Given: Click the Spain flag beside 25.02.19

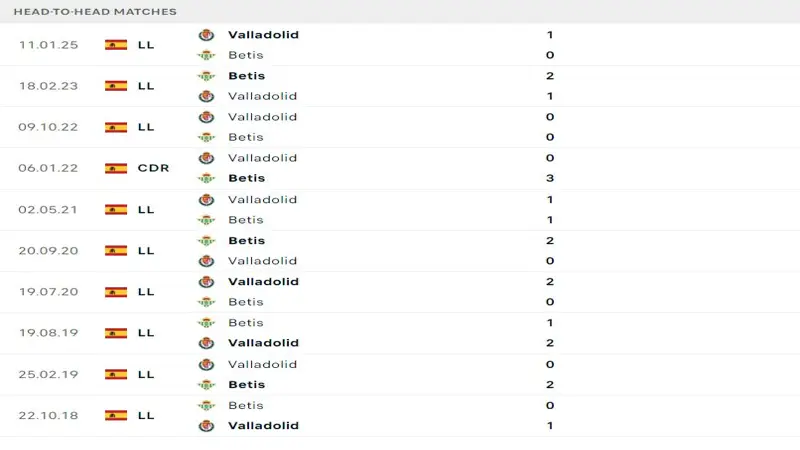Looking at the screenshot, I should click(116, 374).
